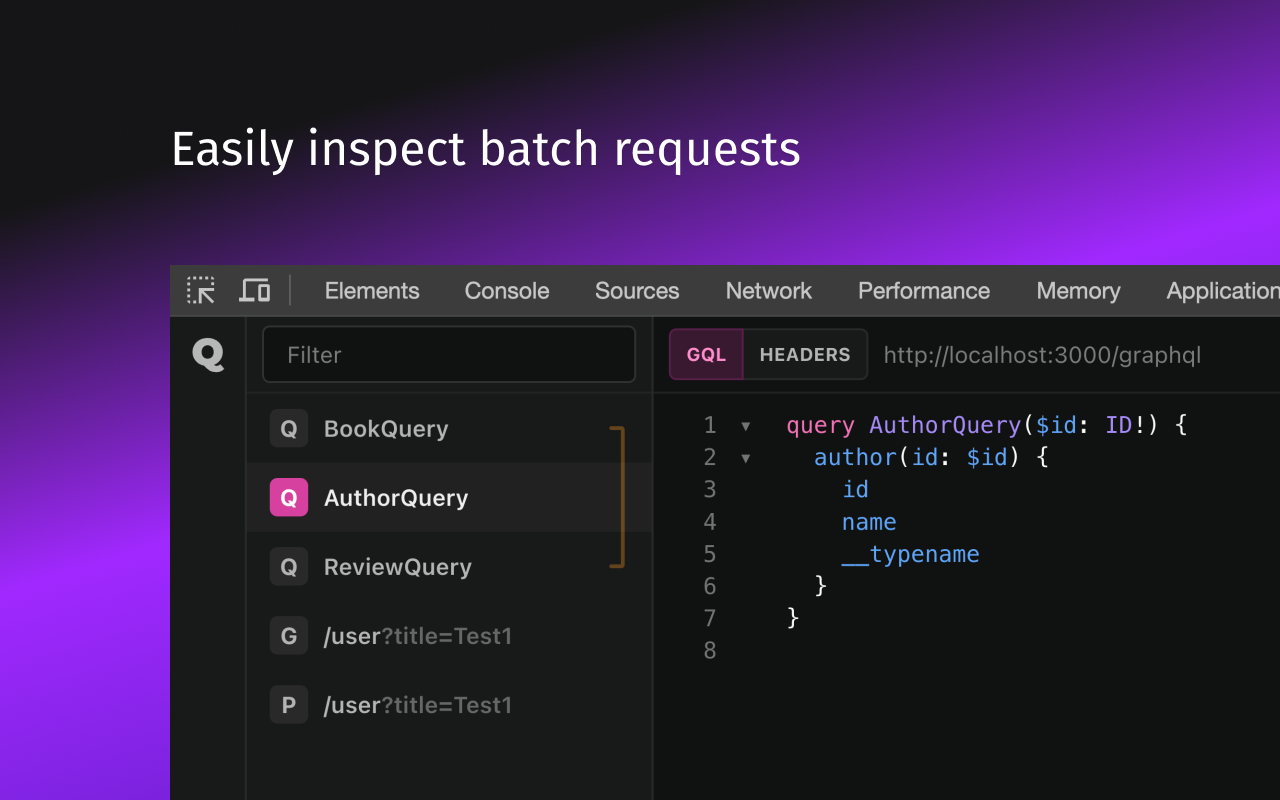Click the 'author(id: $id)' code line
This screenshot has width=1280, height=800.
point(930,457)
